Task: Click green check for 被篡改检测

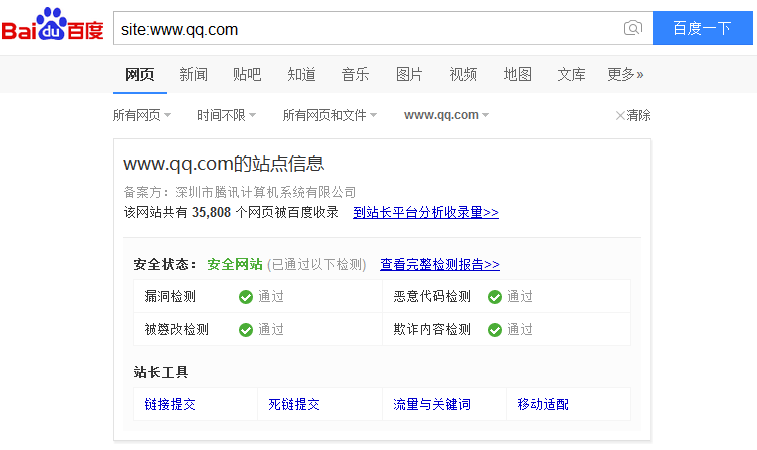Action: click(246, 329)
